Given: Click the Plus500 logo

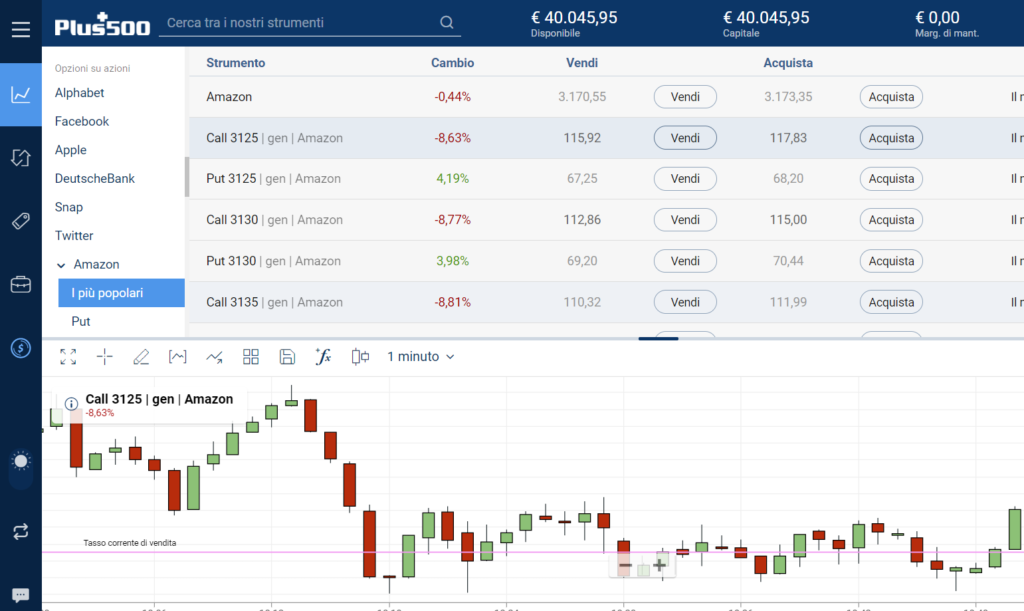Looking at the screenshot, I should point(102,24).
